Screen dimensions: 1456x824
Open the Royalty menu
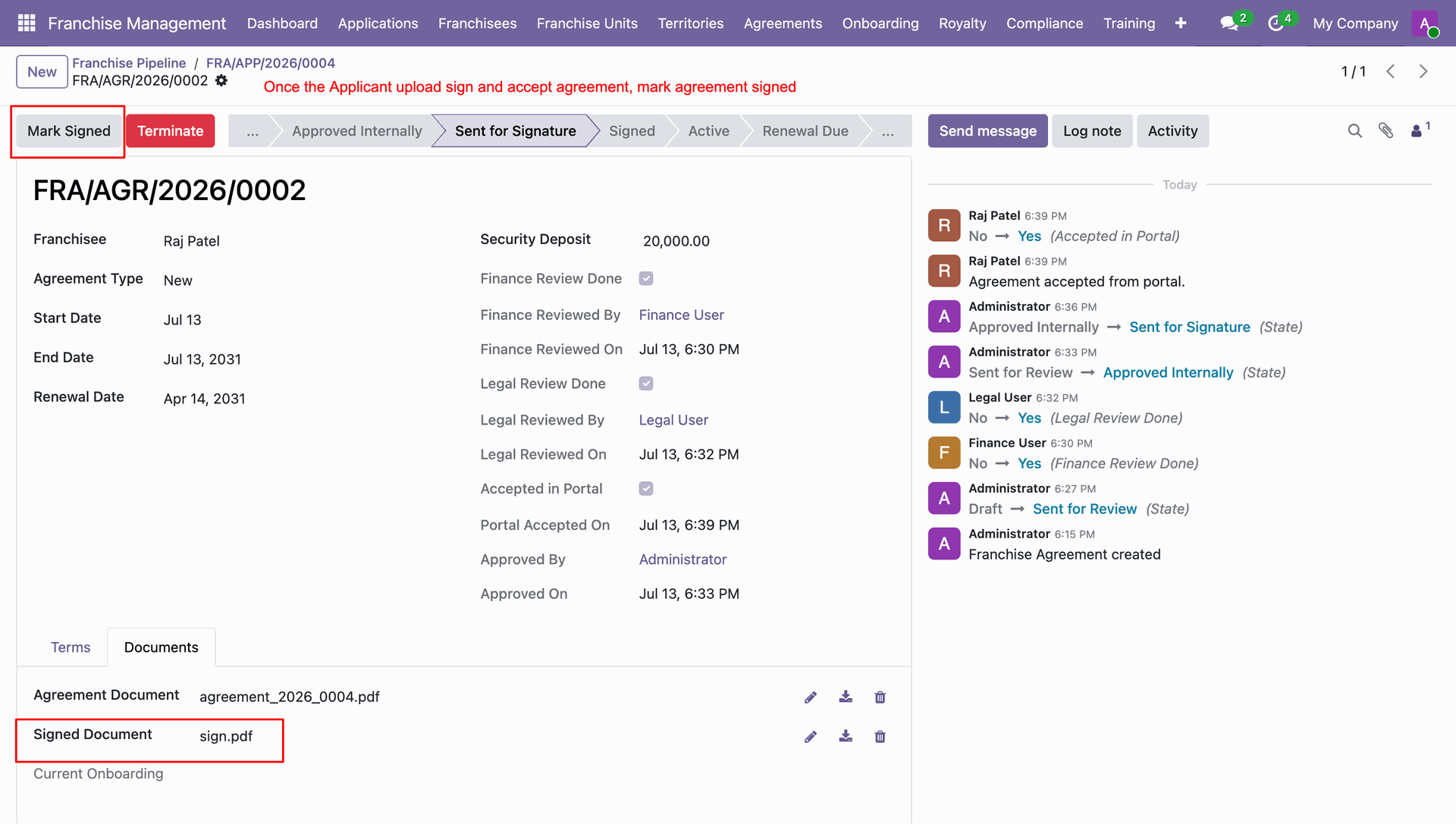pyautogui.click(x=962, y=23)
